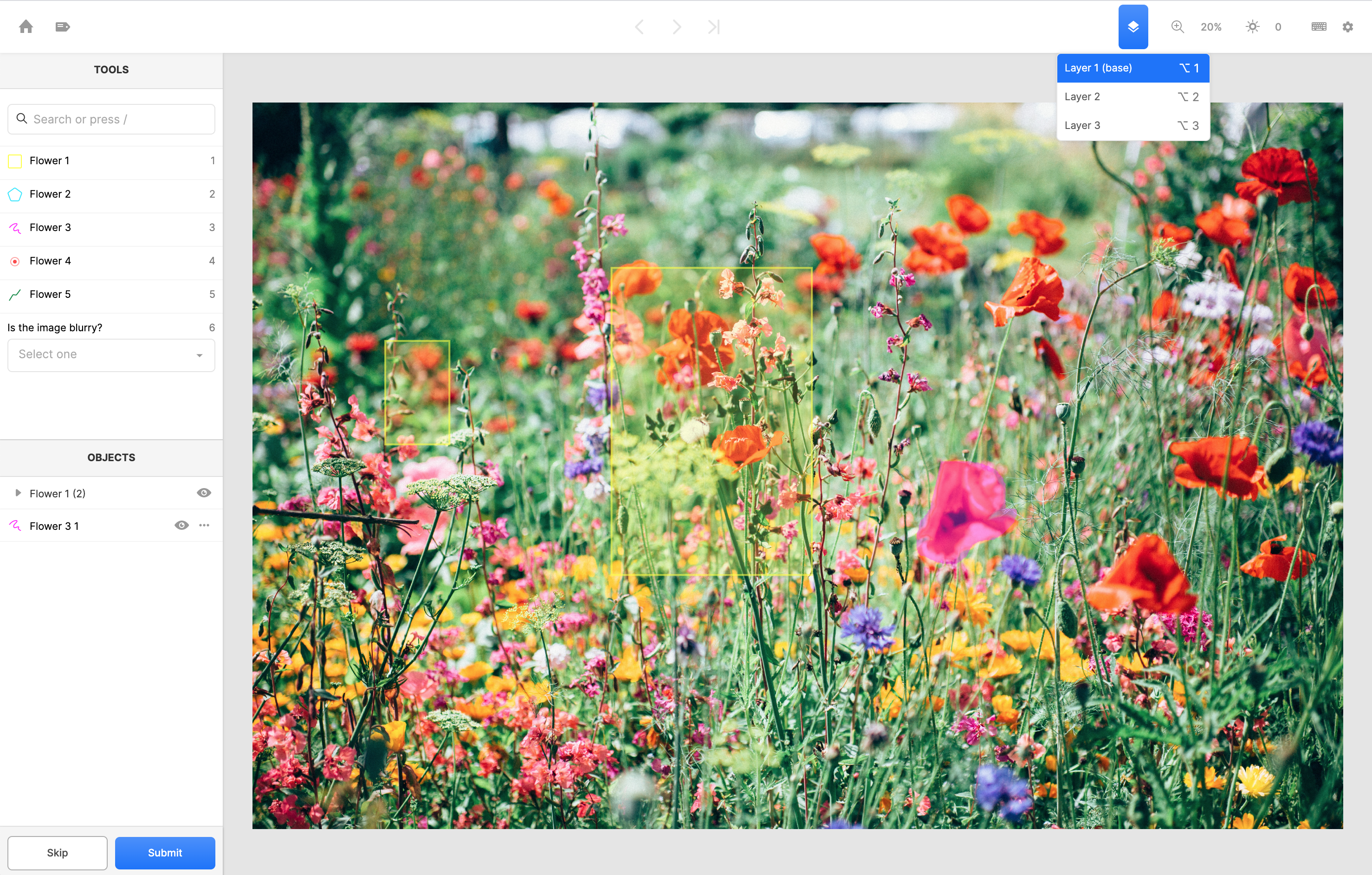The height and width of the screenshot is (875, 1372).
Task: Click the label tag icon
Action: 63,26
